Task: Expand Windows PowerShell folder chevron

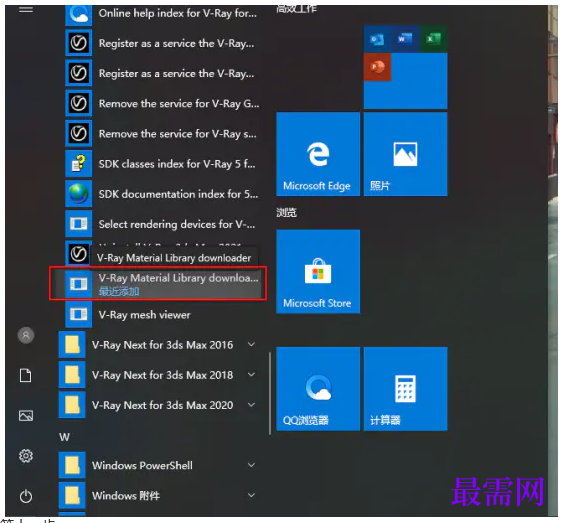Action: coord(251,465)
